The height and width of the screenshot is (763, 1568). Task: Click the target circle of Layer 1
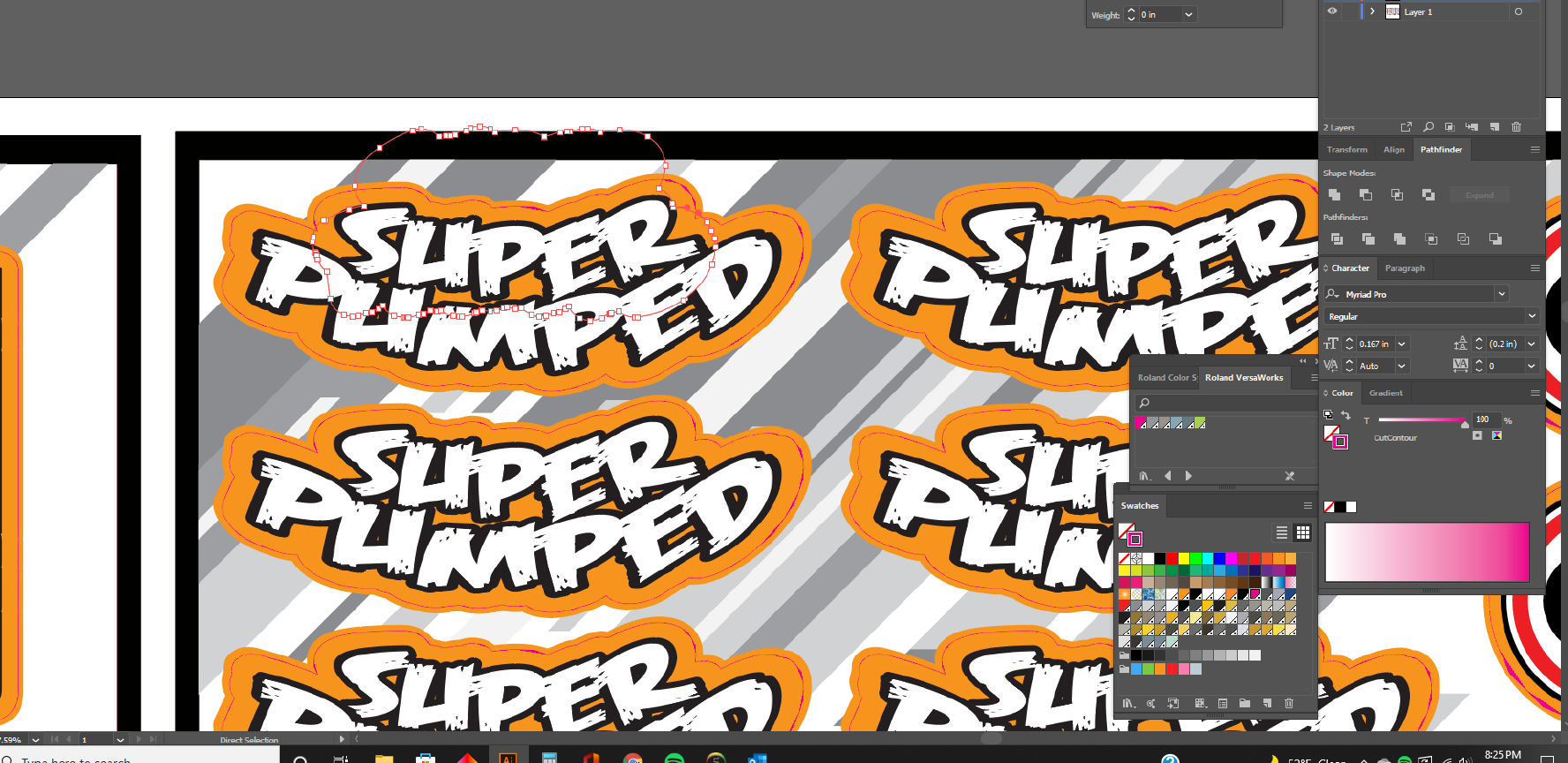1519,11
